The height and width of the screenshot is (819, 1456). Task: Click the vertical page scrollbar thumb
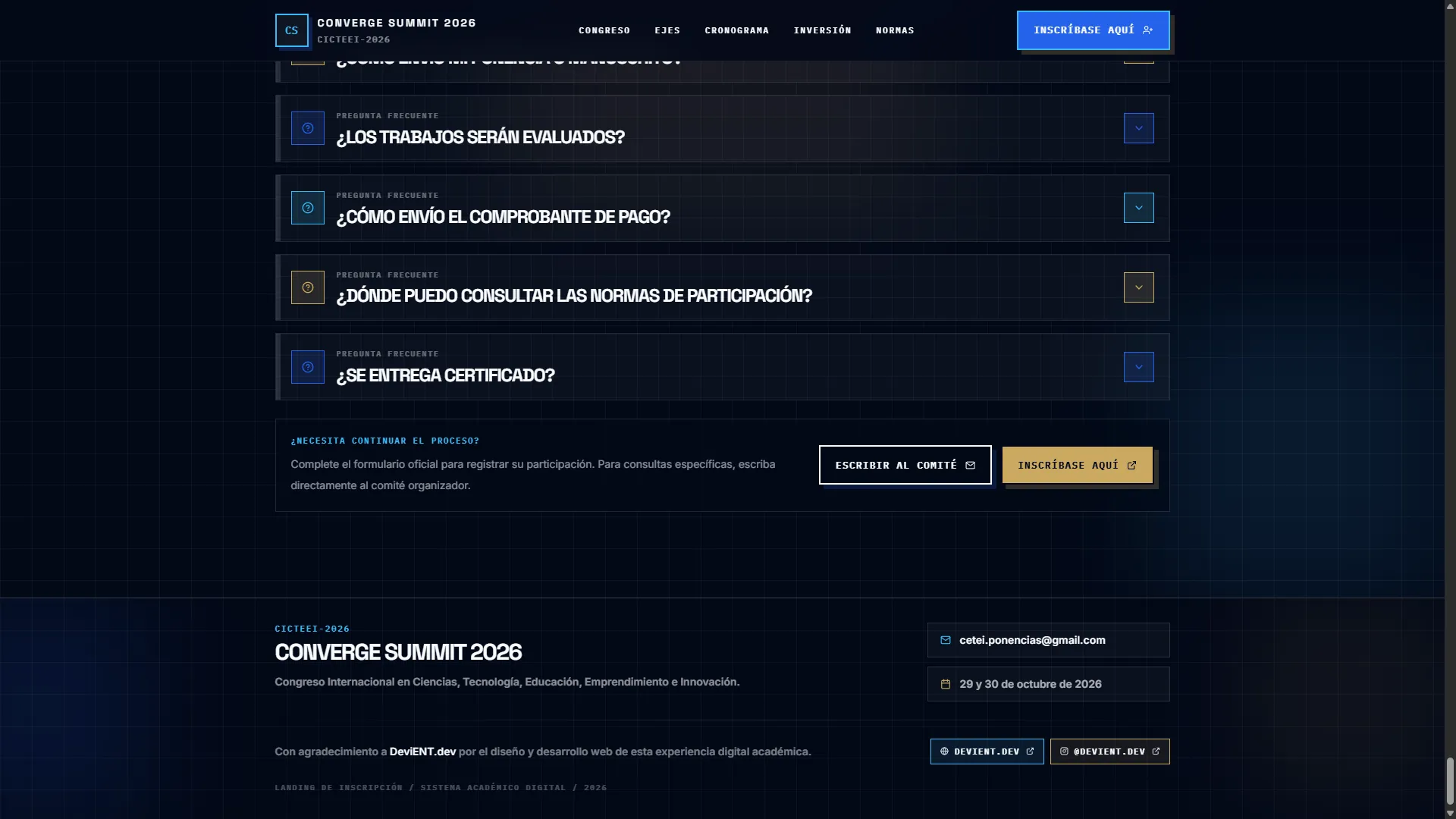(1450, 780)
